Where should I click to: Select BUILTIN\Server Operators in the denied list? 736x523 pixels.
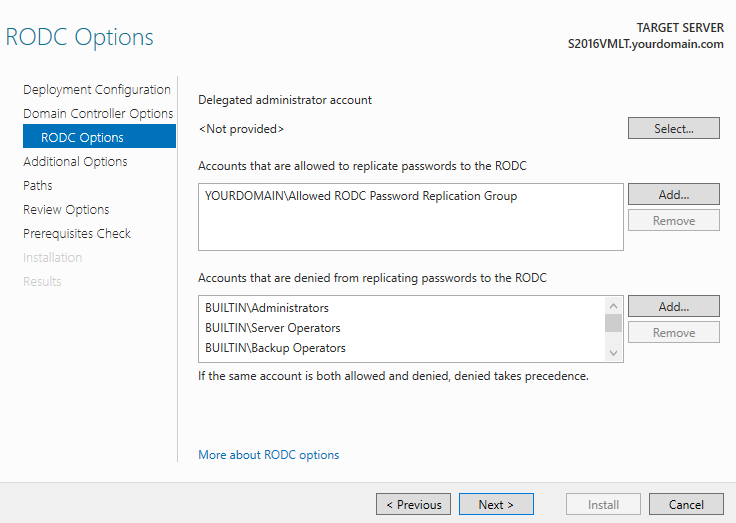point(273,328)
